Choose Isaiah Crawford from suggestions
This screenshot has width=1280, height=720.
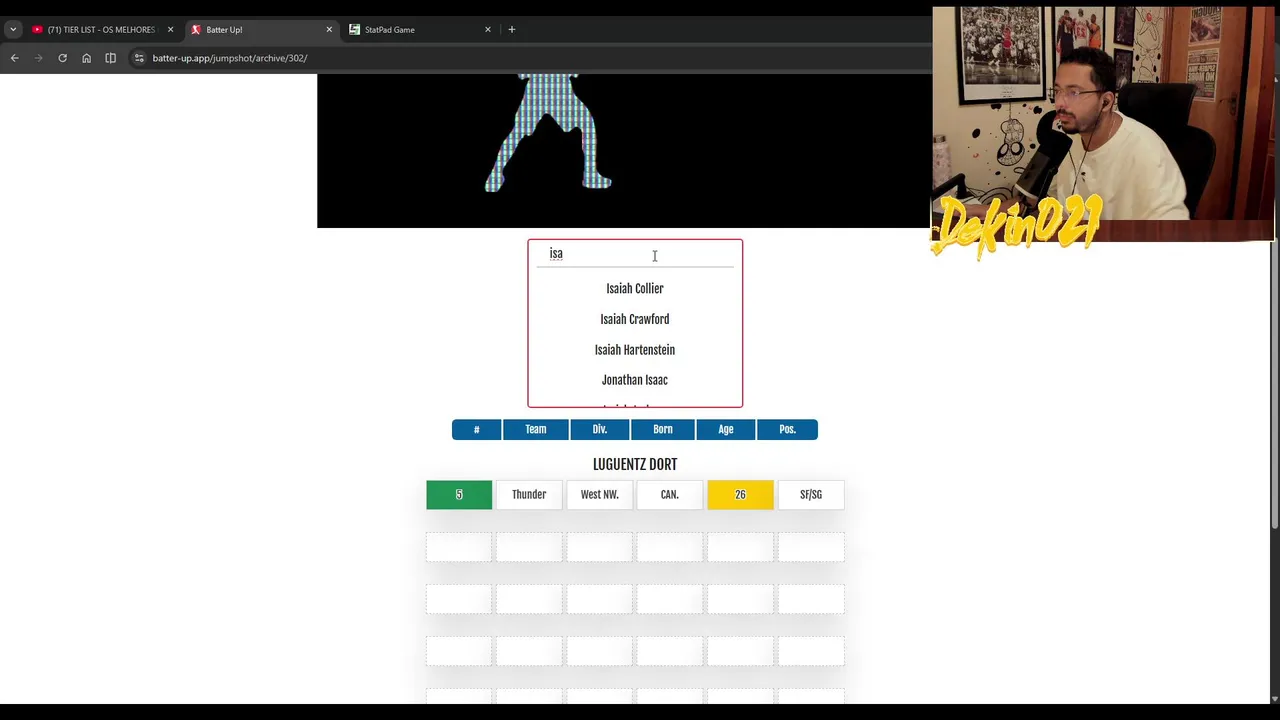pos(635,319)
